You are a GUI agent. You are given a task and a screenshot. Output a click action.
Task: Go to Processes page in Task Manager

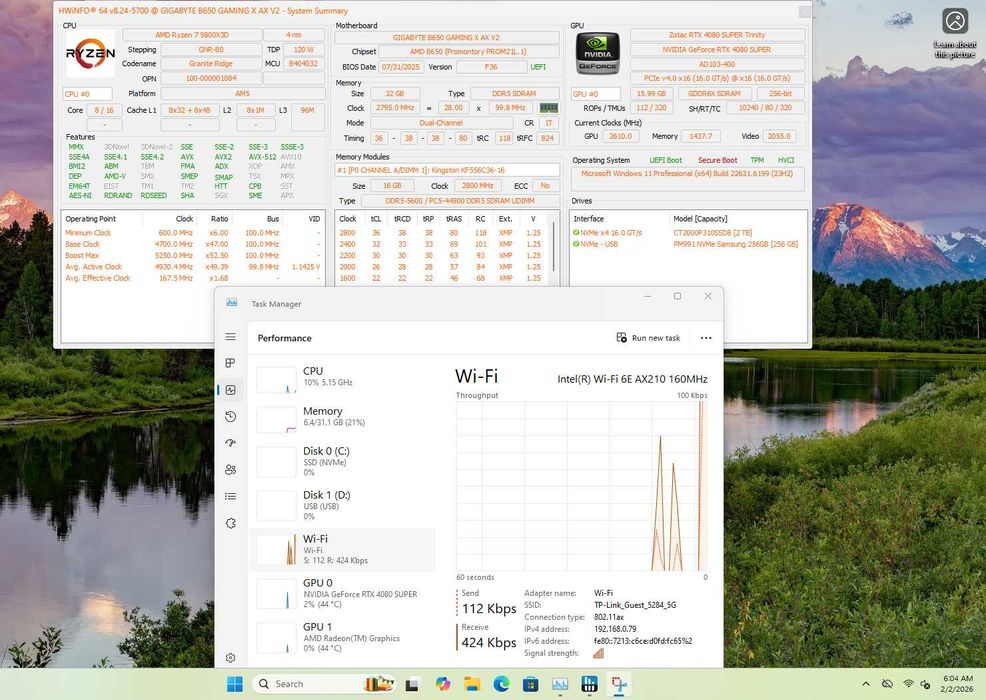231,363
